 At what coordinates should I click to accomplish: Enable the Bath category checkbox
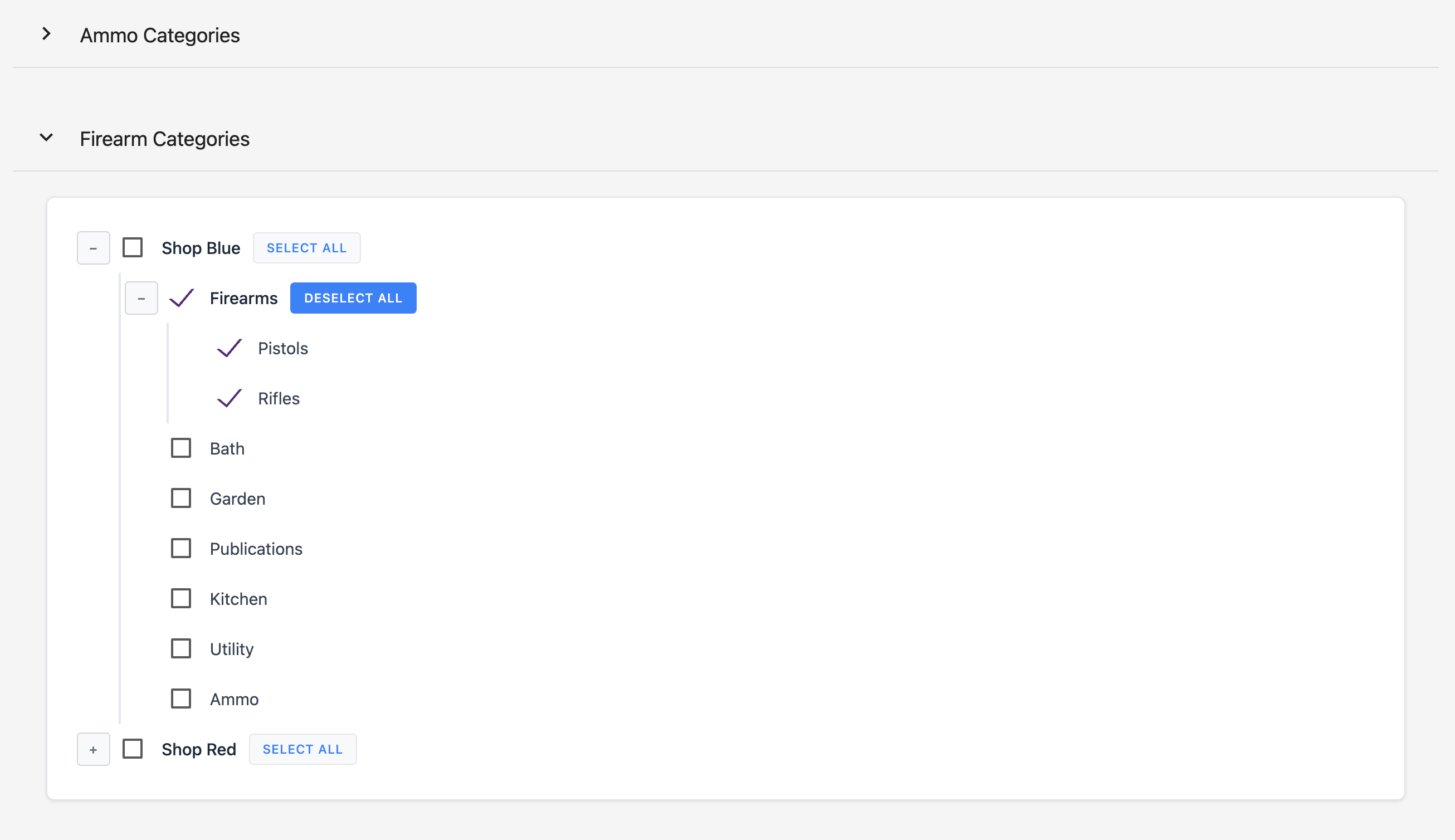tap(181, 448)
